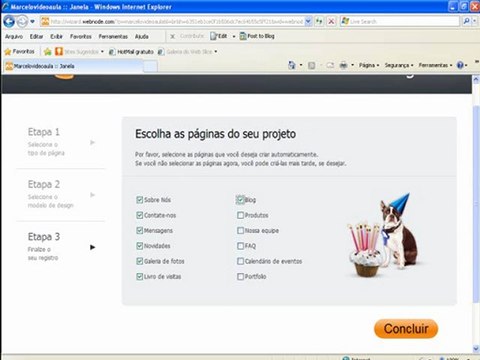
Task: Enable the Calendário de eventos checkbox
Action: tap(240, 261)
